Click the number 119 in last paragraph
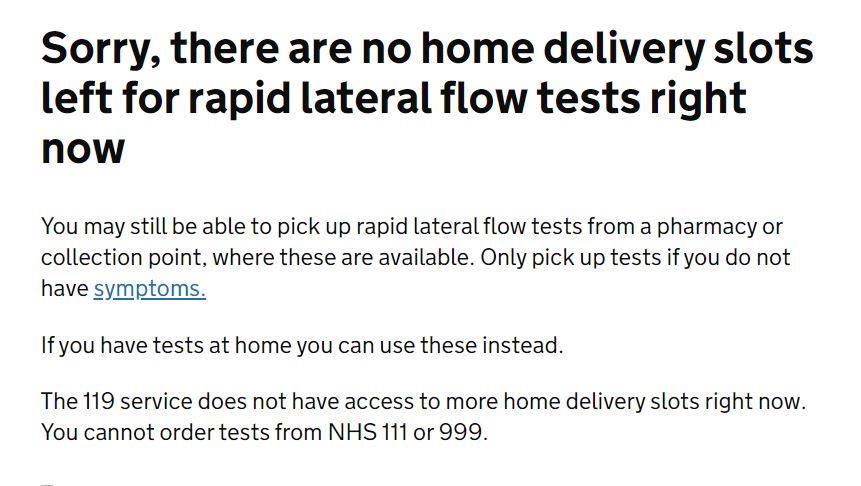Viewport: 861px width, 486px height. tap(99, 401)
